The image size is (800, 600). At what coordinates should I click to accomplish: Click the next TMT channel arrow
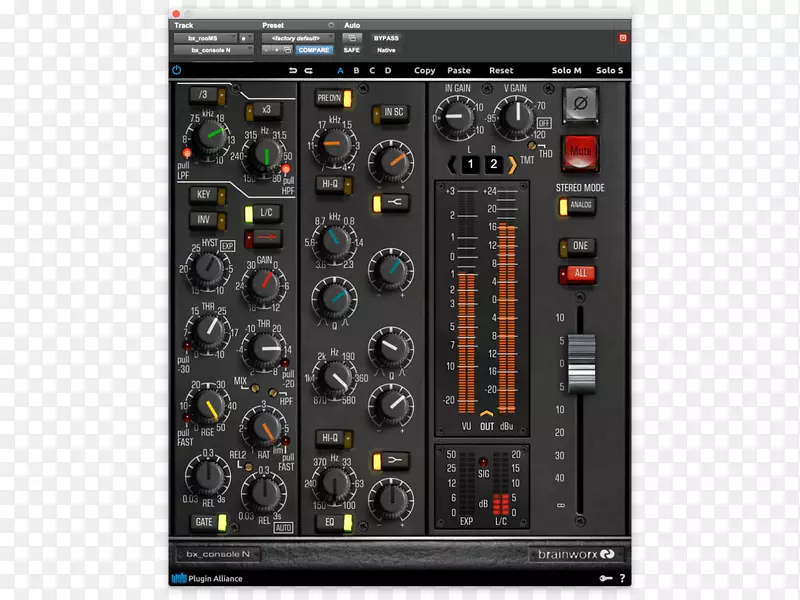click(x=513, y=164)
